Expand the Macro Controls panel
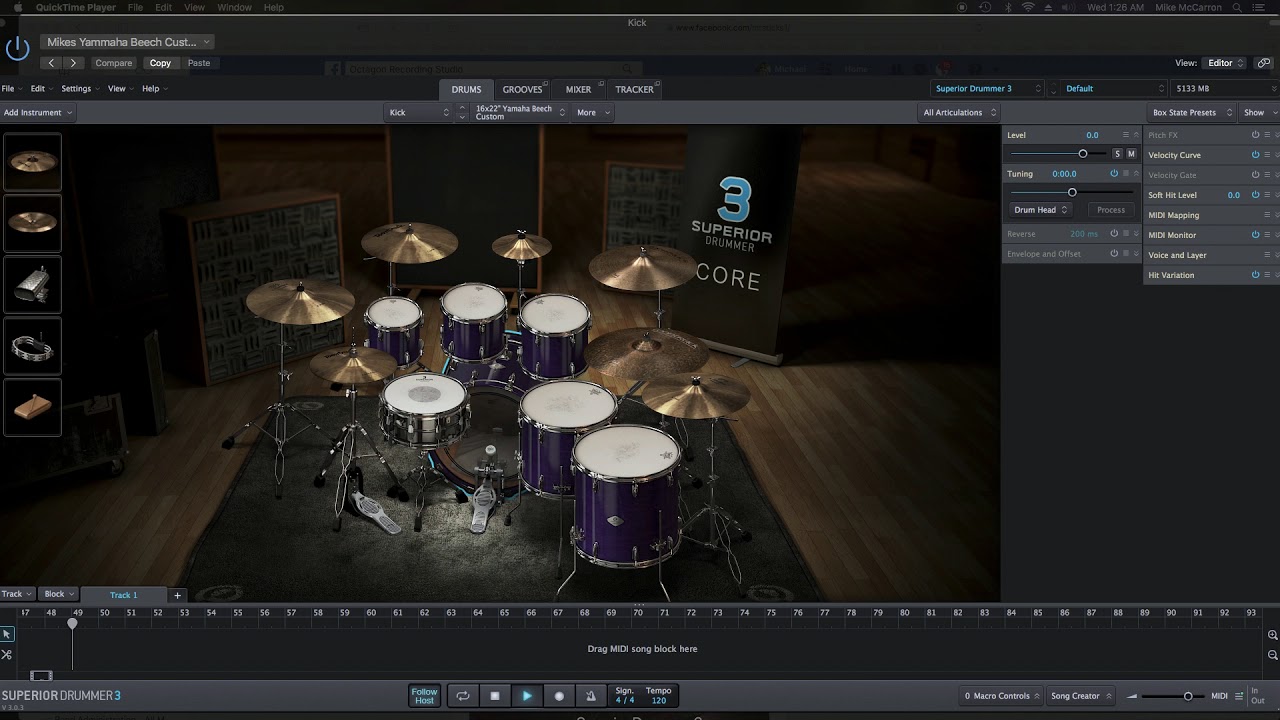This screenshot has width=1280, height=720. (x=1001, y=696)
